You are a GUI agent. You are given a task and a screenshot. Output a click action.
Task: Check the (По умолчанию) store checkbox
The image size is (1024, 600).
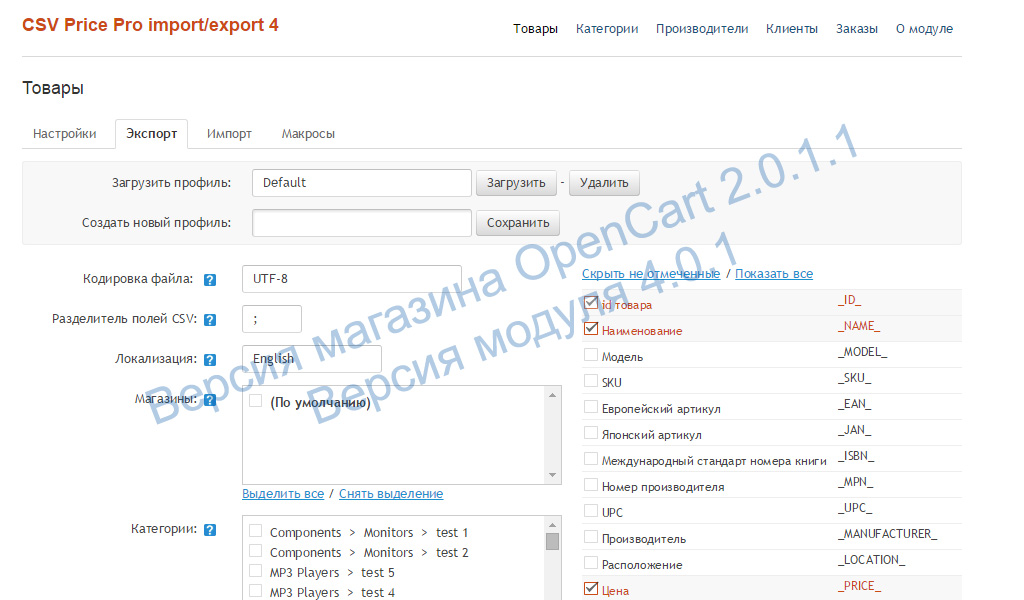256,401
